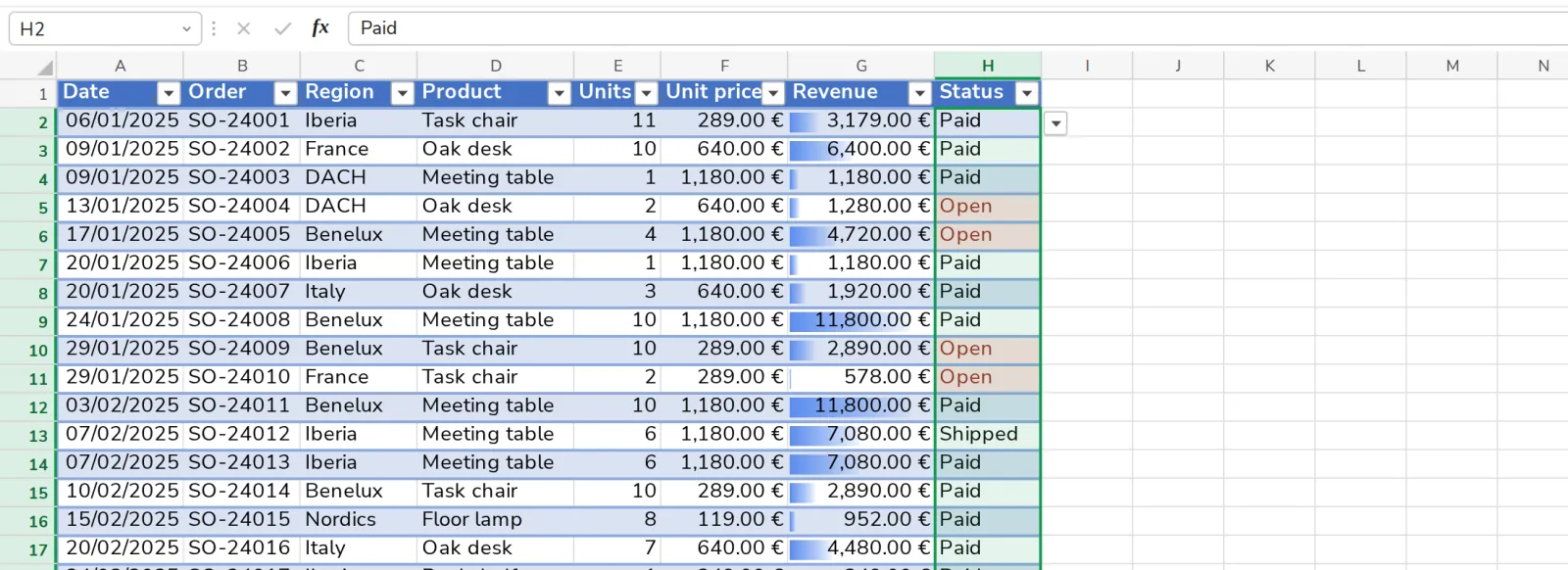1568x570 pixels.
Task: Select column M header
Action: tap(1452, 66)
